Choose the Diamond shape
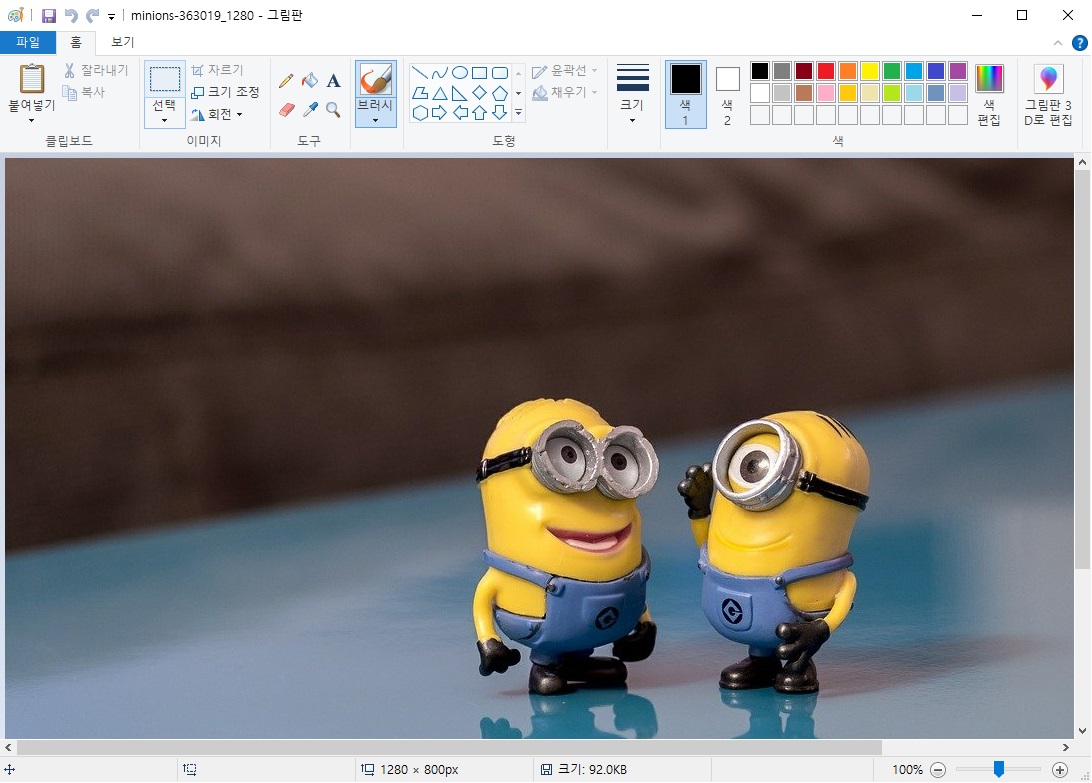The image size is (1092, 783). [x=479, y=93]
